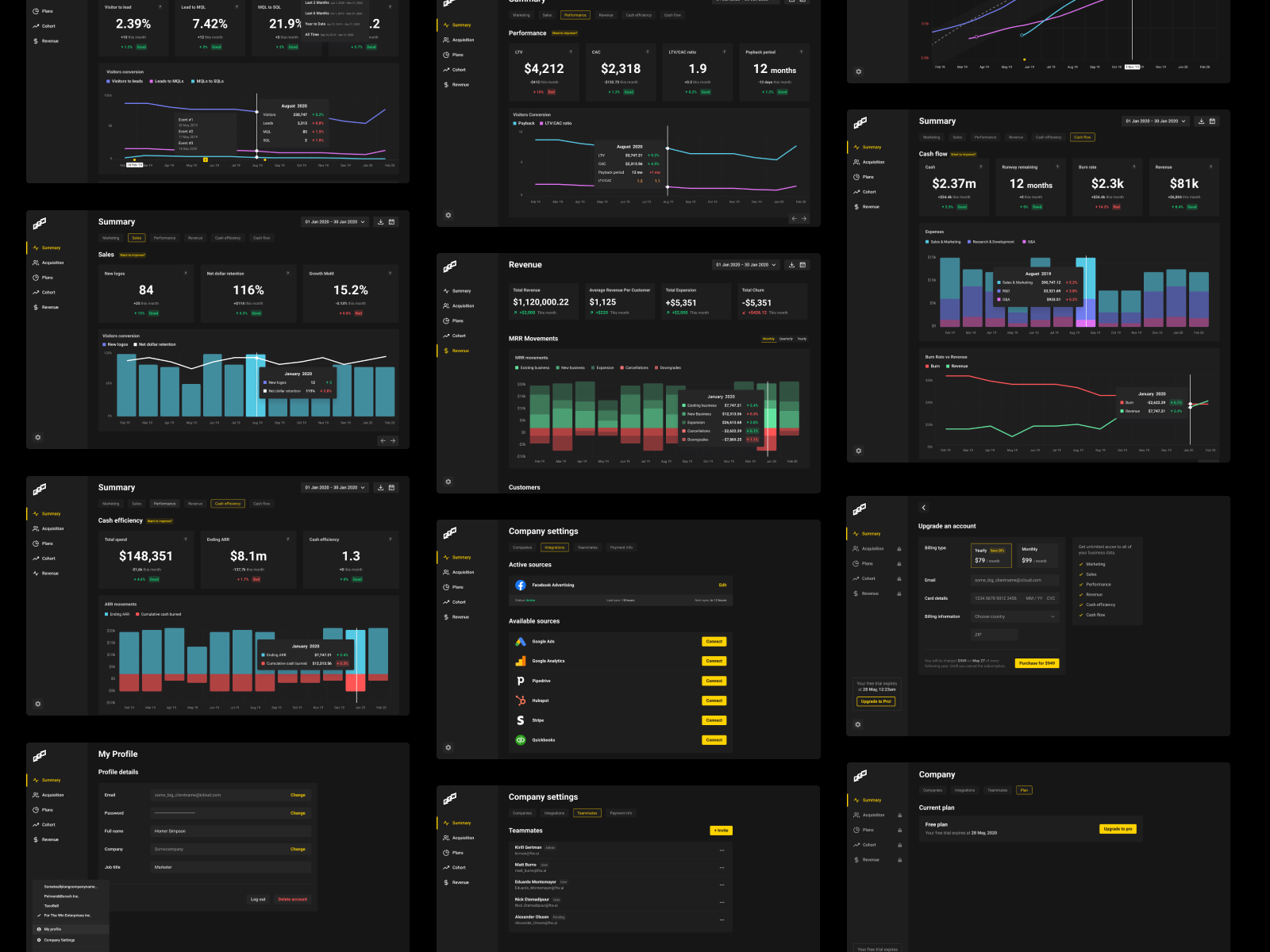Click the Hubspot icon under Available sources

click(x=521, y=701)
